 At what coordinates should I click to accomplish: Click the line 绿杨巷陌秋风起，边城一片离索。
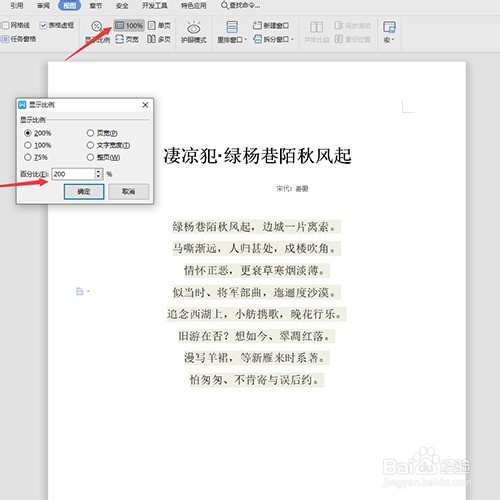point(257,227)
